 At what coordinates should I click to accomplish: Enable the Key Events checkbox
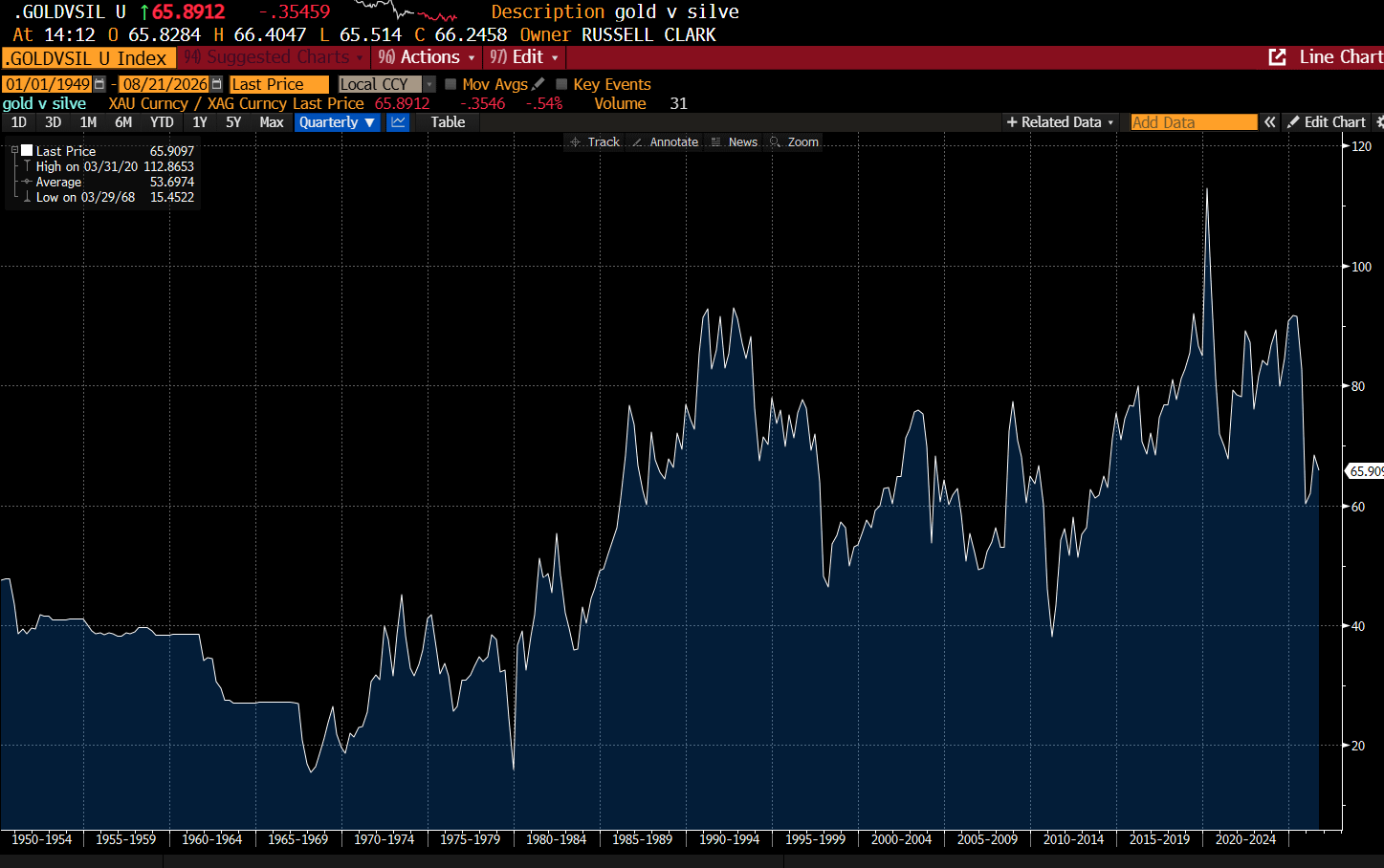point(561,84)
